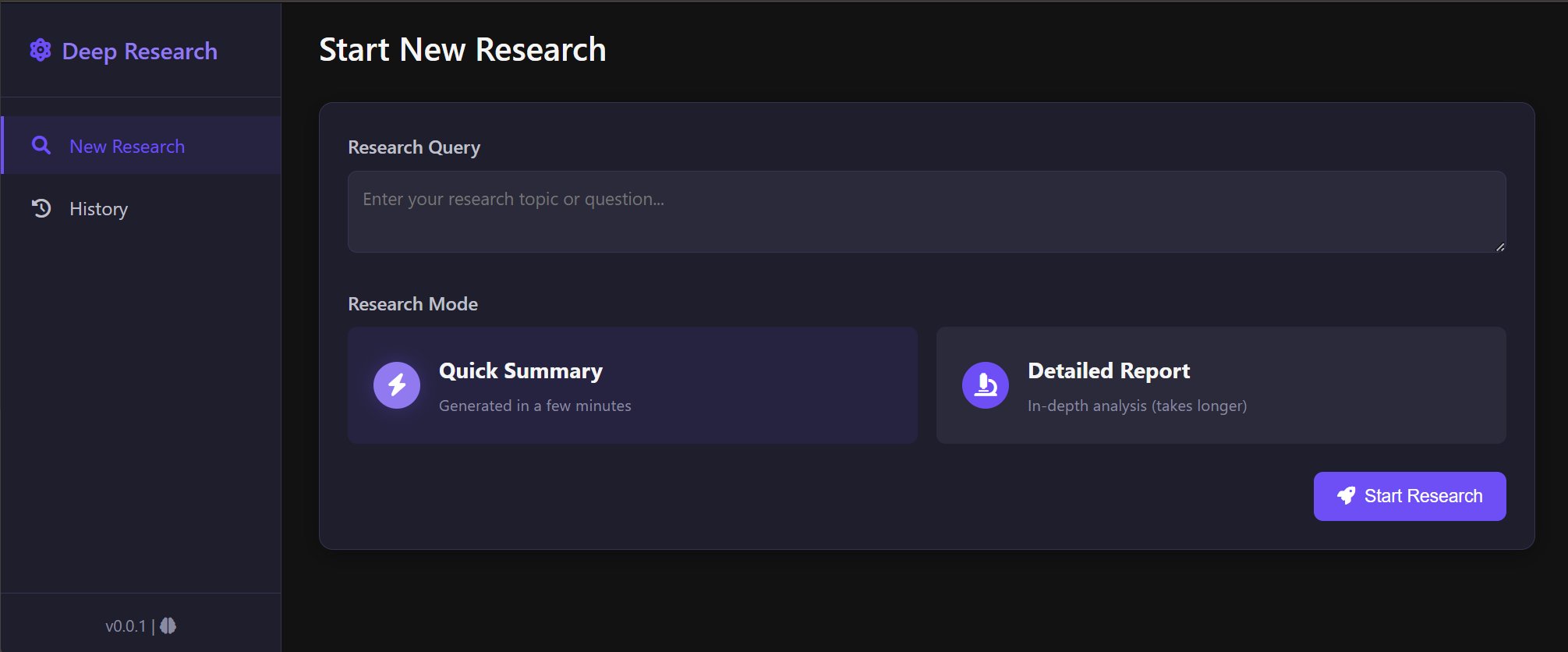
Task: Open the New Research sidebar item
Action: point(127,147)
